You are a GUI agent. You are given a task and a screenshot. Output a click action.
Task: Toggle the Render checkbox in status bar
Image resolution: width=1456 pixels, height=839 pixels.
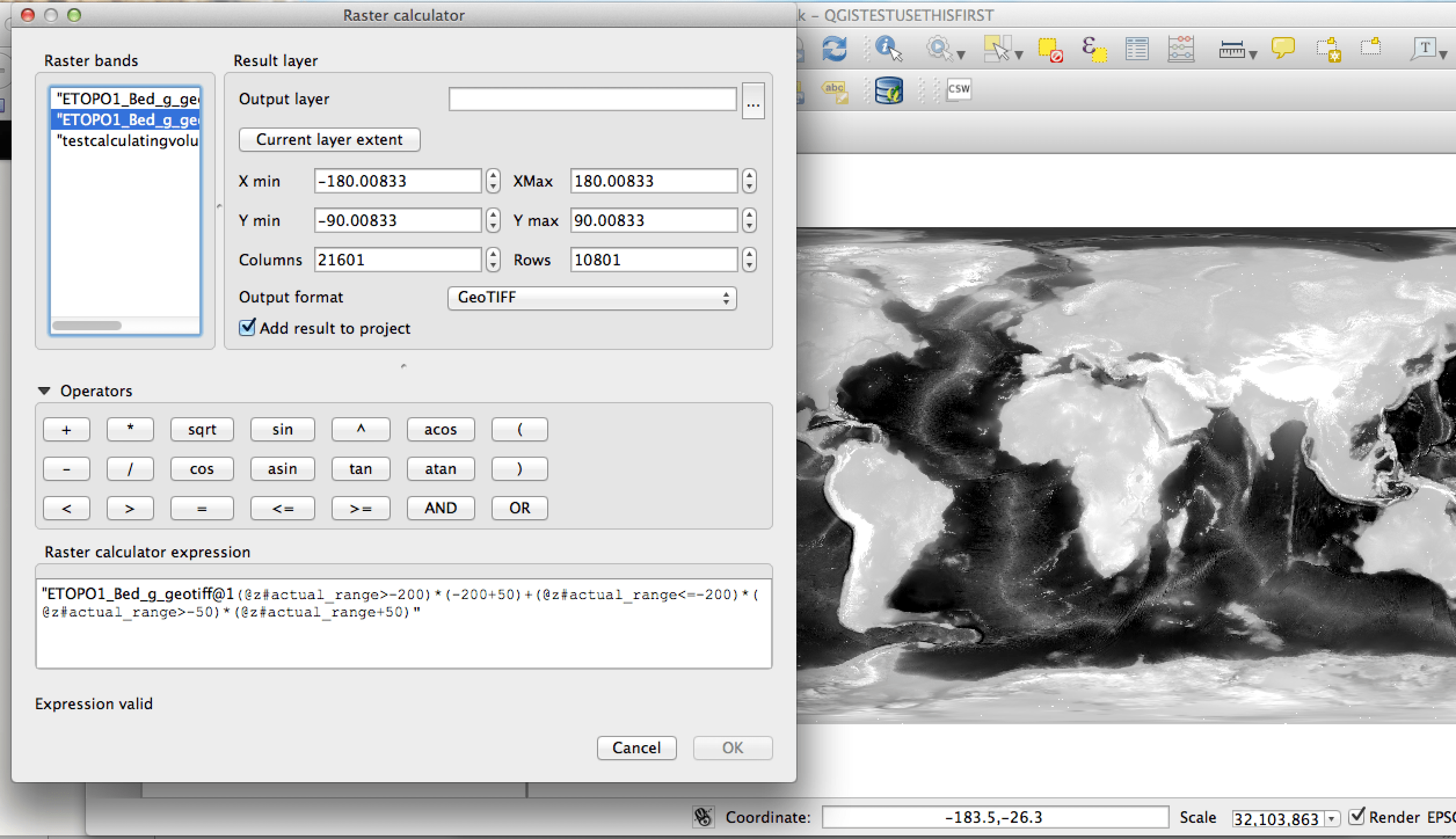click(x=1357, y=816)
